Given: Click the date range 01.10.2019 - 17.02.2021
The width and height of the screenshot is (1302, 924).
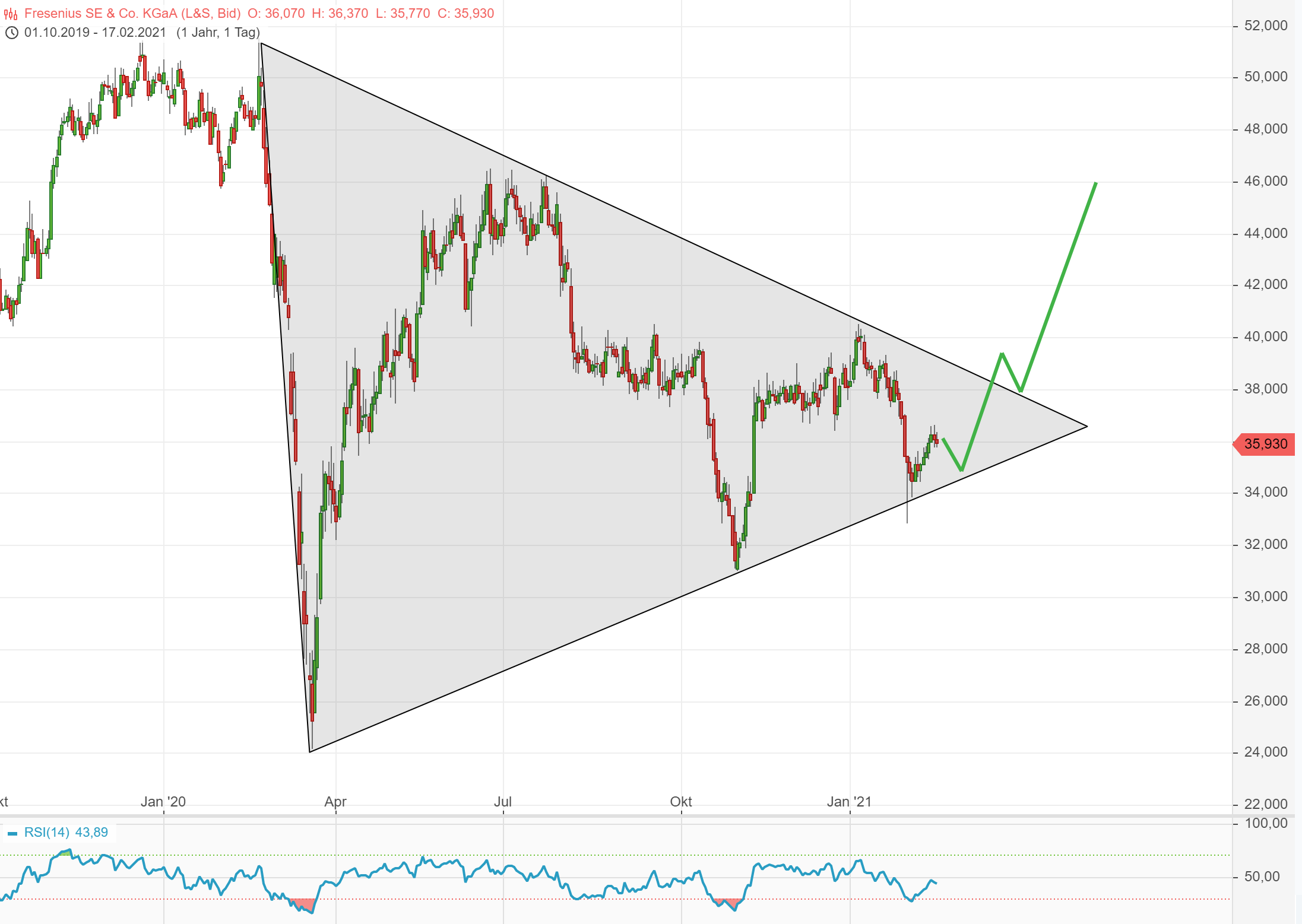Looking at the screenshot, I should click(95, 33).
